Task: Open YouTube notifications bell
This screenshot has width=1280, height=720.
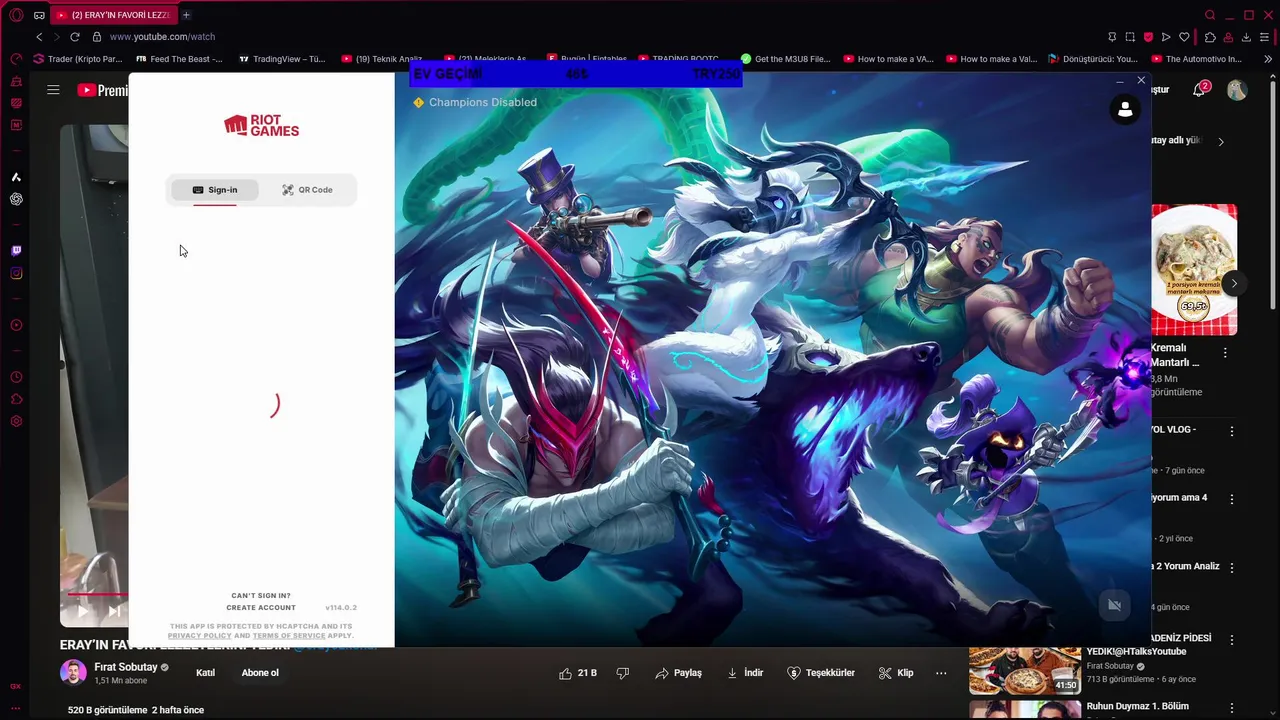Action: click(1199, 90)
